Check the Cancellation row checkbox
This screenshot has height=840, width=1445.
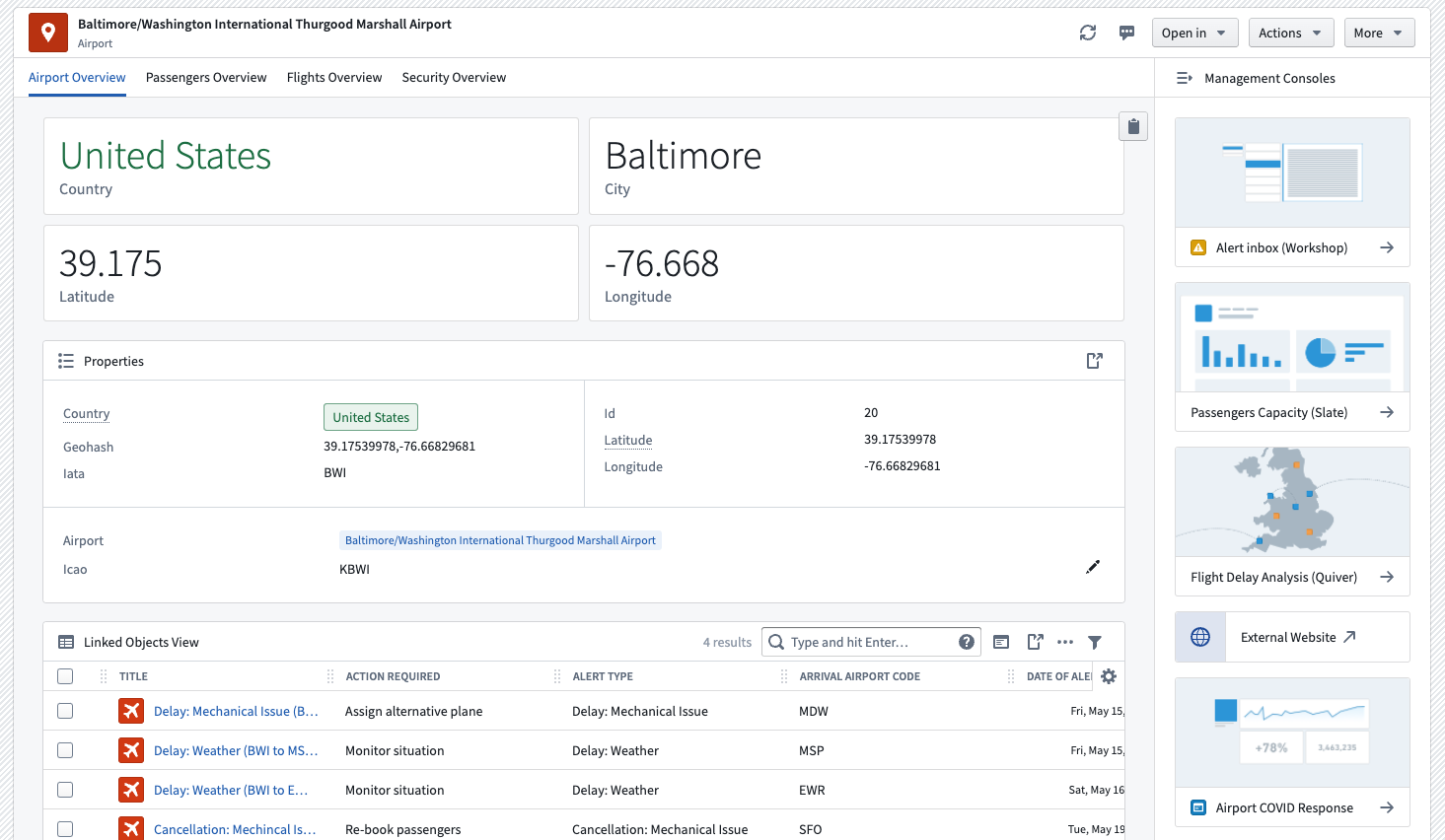pos(65,829)
